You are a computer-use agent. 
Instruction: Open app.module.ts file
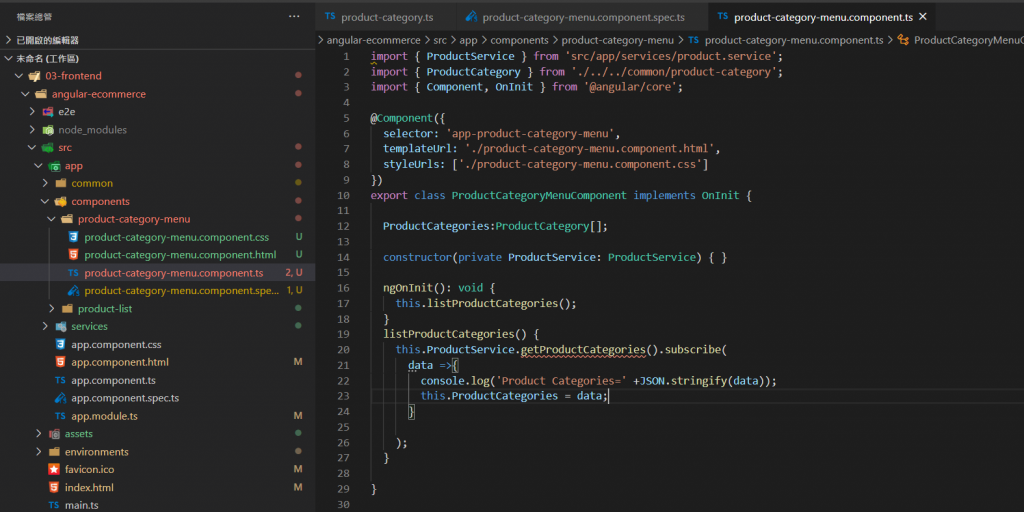click(104, 416)
